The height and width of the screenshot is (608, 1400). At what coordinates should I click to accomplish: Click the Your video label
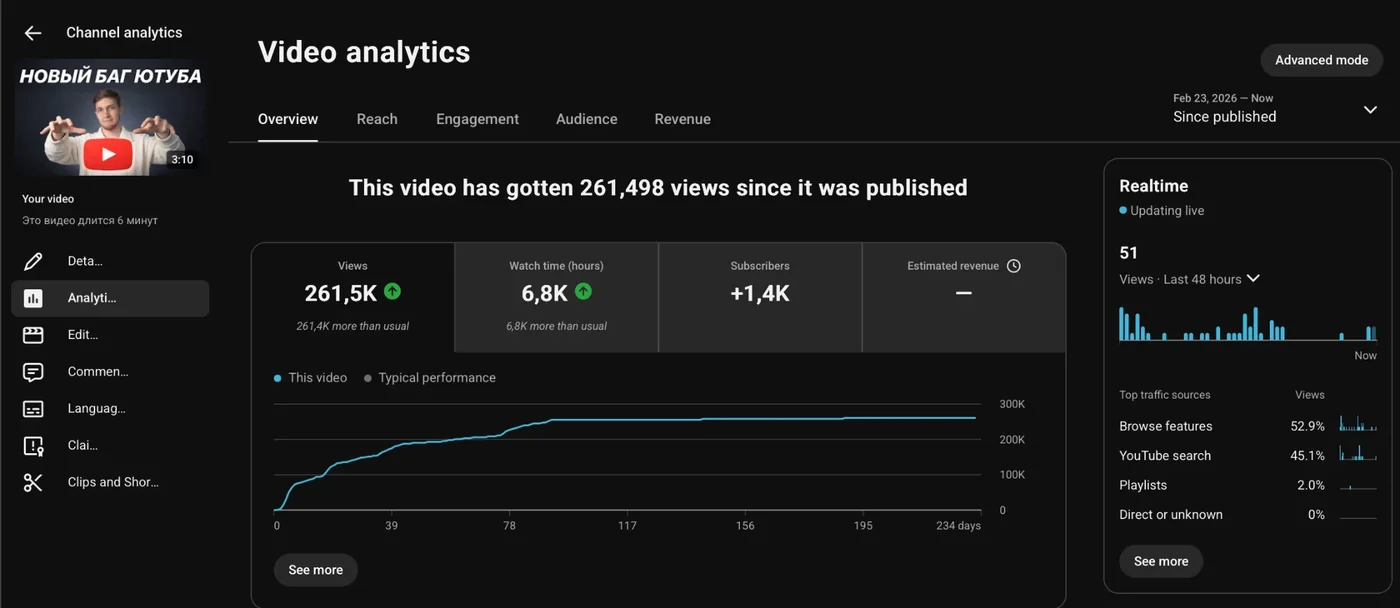tap(48, 199)
